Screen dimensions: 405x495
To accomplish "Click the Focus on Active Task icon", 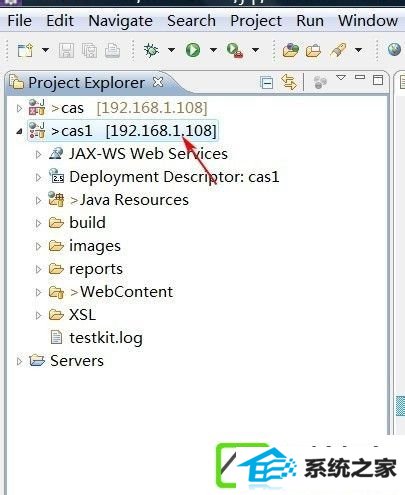I will [x=320, y=82].
